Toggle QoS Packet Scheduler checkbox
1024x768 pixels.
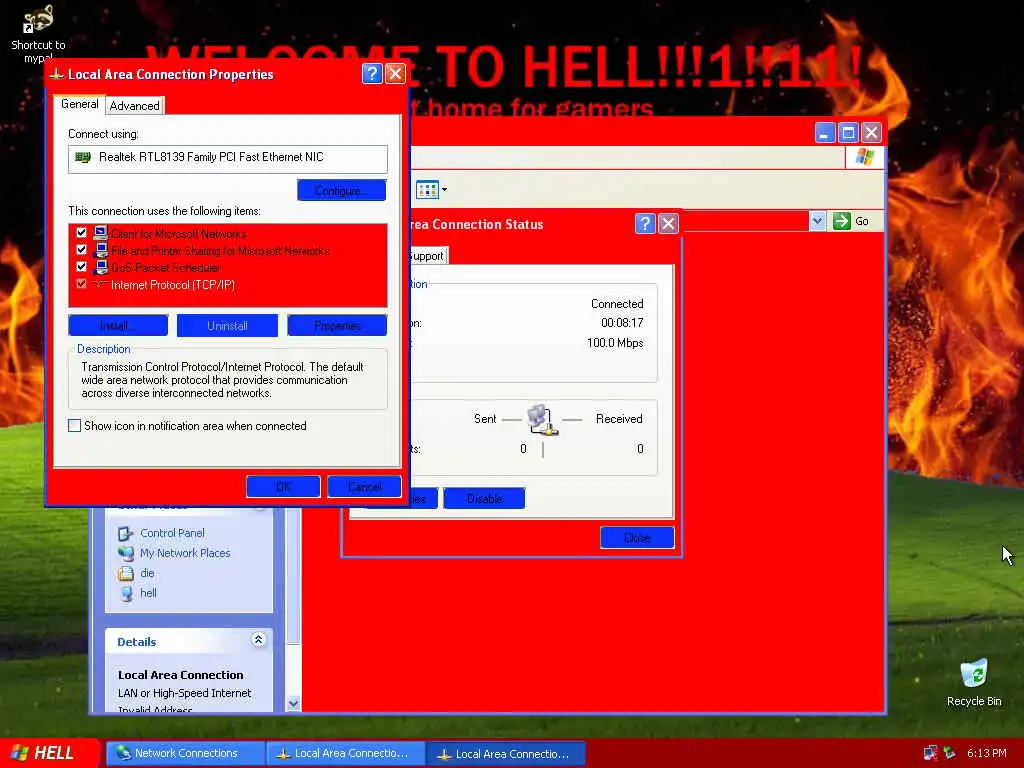point(81,266)
